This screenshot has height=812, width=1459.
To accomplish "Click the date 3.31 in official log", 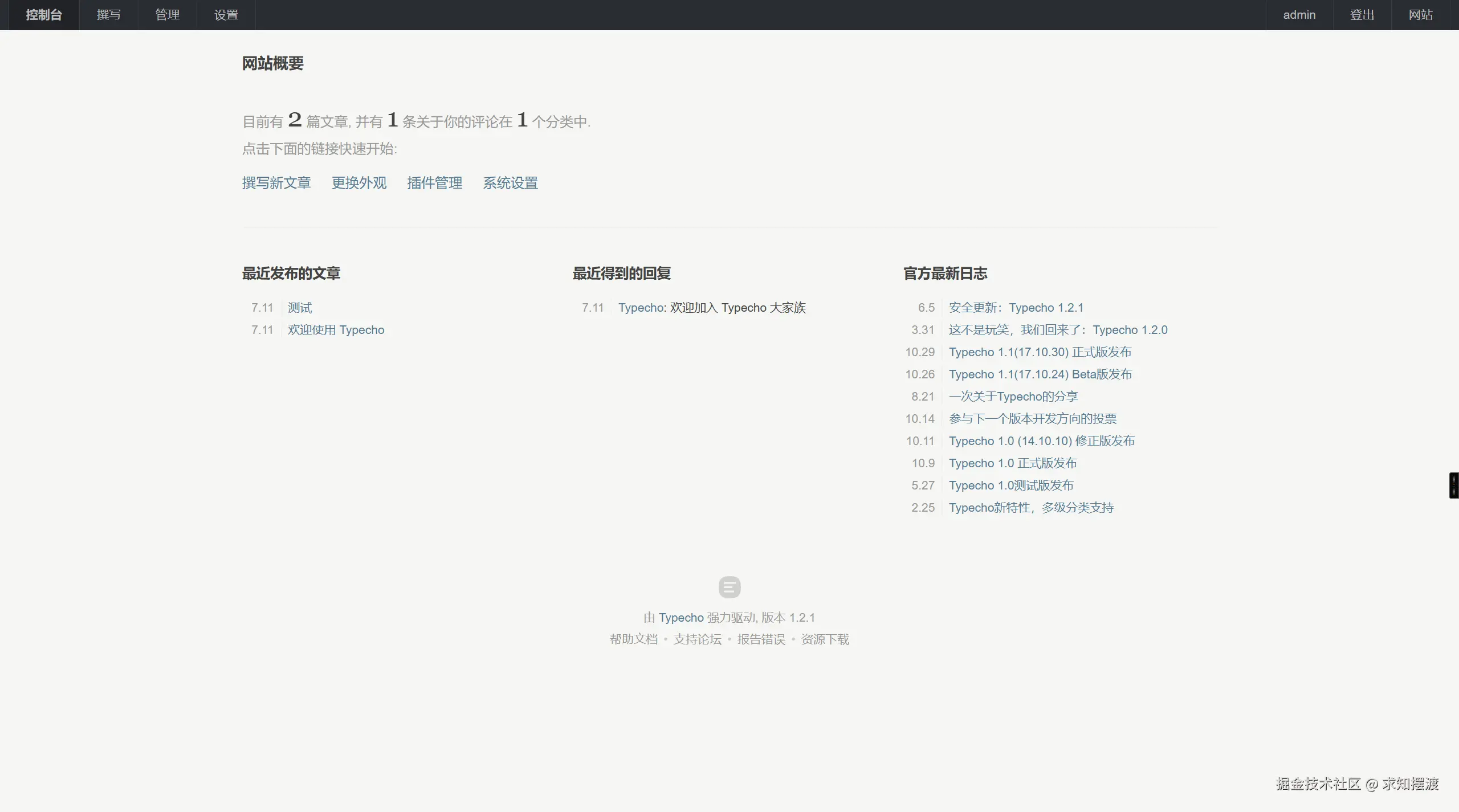I will tap(923, 330).
